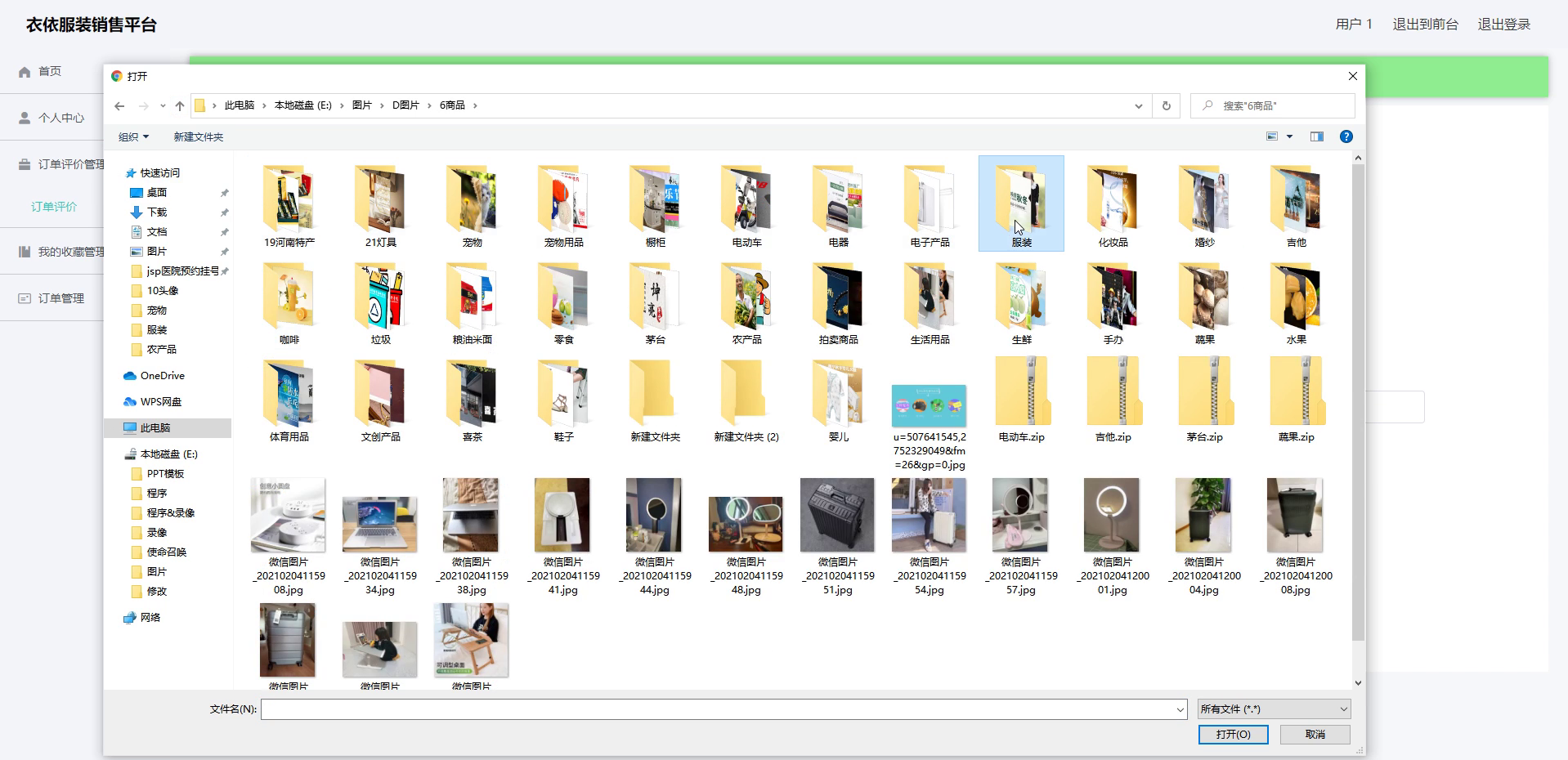This screenshot has height=760, width=1568.
Task: Open the change view options dropdown arrow
Action: [1290, 136]
